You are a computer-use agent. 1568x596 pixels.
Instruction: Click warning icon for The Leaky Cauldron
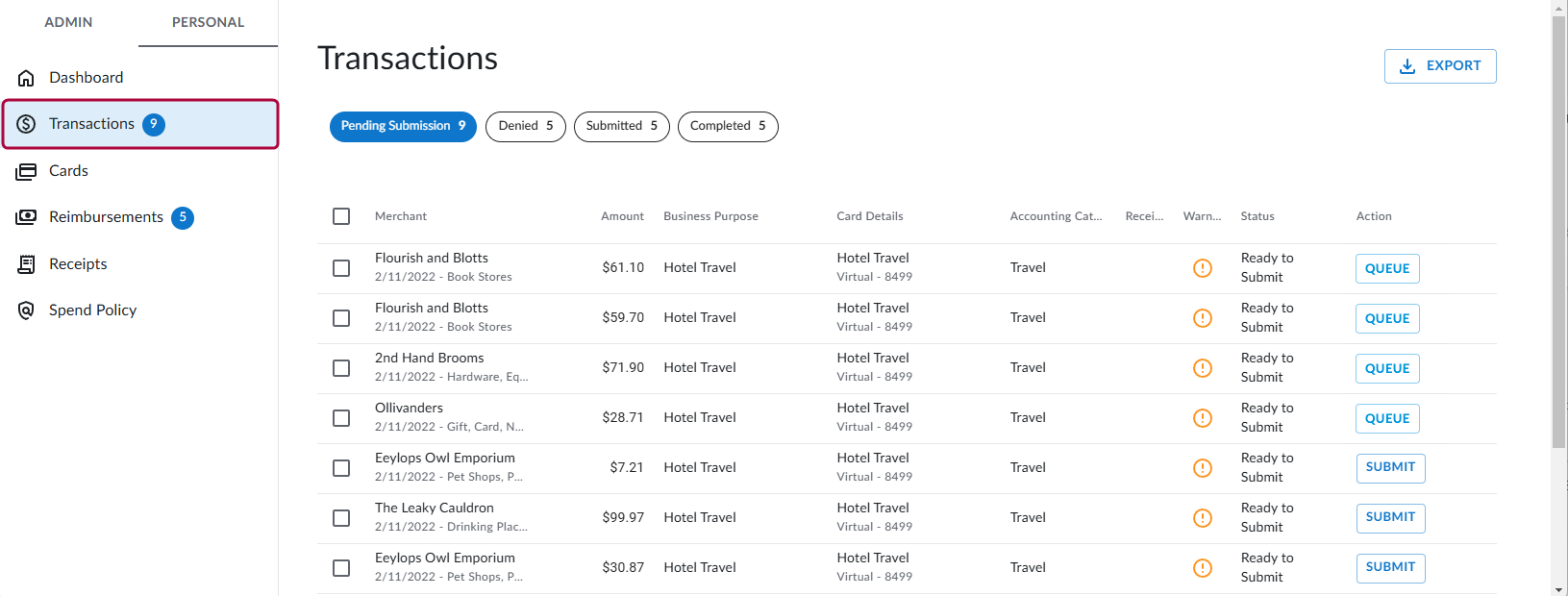[x=1202, y=518]
